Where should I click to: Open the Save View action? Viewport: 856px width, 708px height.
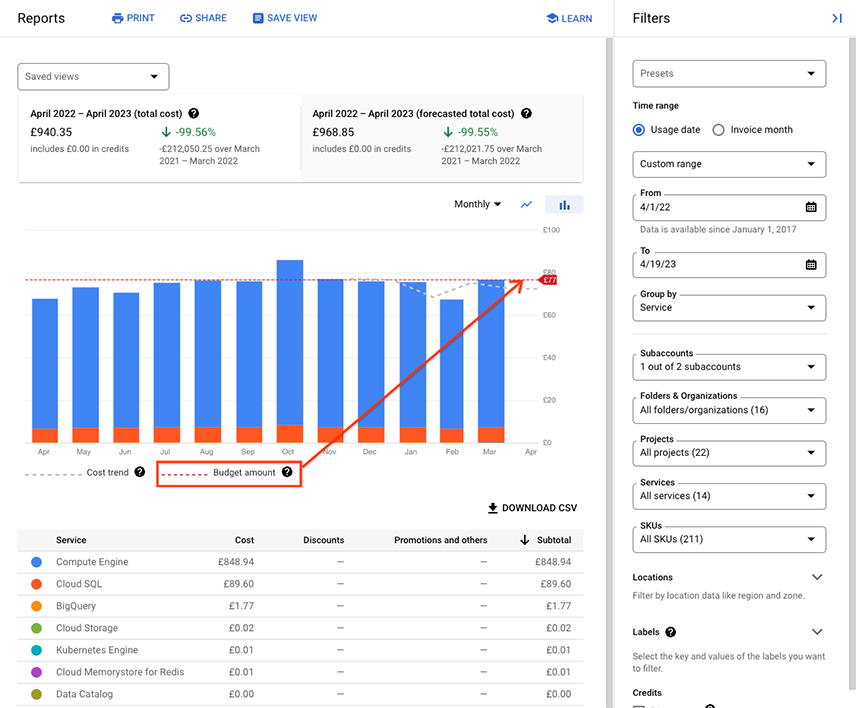pyautogui.click(x=284, y=18)
